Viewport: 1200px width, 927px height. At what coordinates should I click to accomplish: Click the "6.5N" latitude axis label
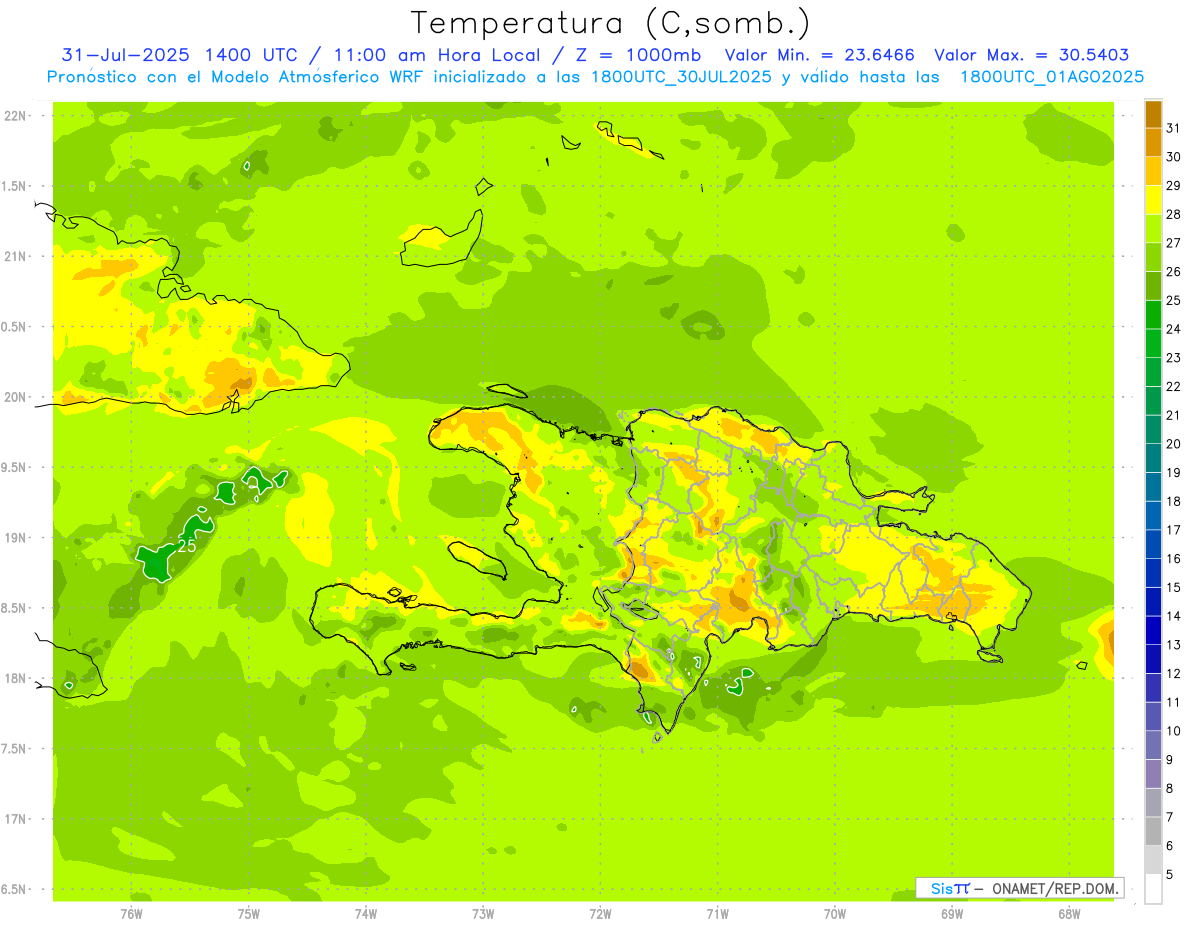[x=15, y=889]
